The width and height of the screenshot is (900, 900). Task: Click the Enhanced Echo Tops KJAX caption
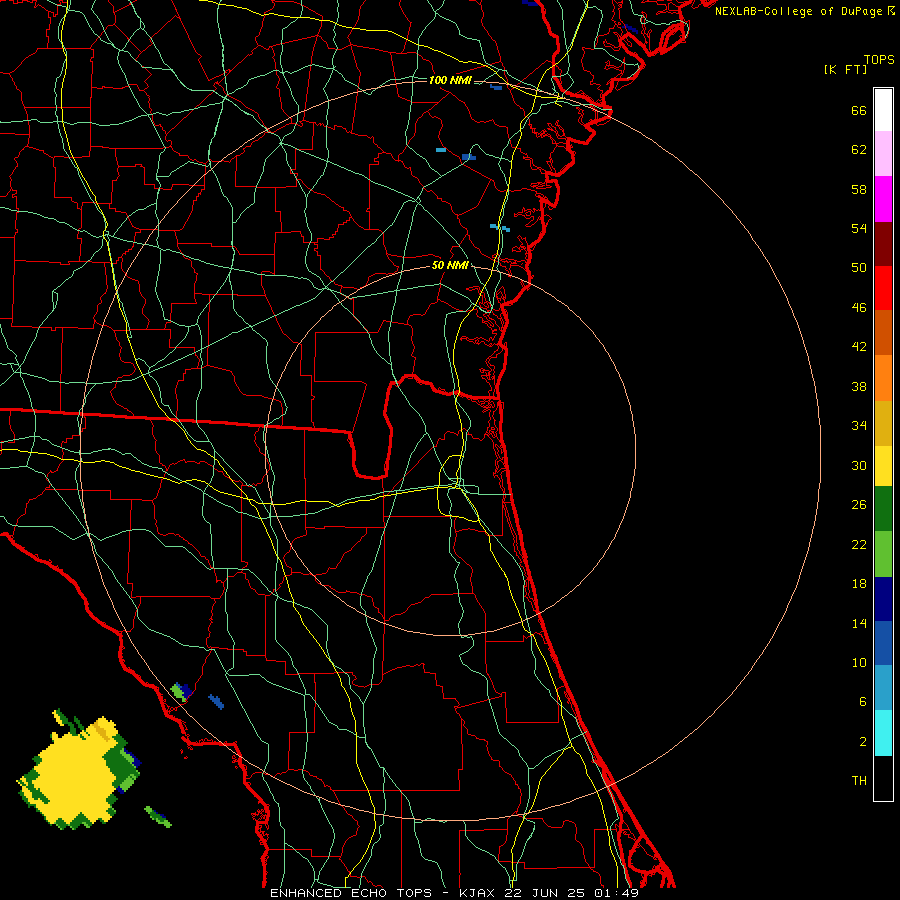pyautogui.click(x=454, y=893)
